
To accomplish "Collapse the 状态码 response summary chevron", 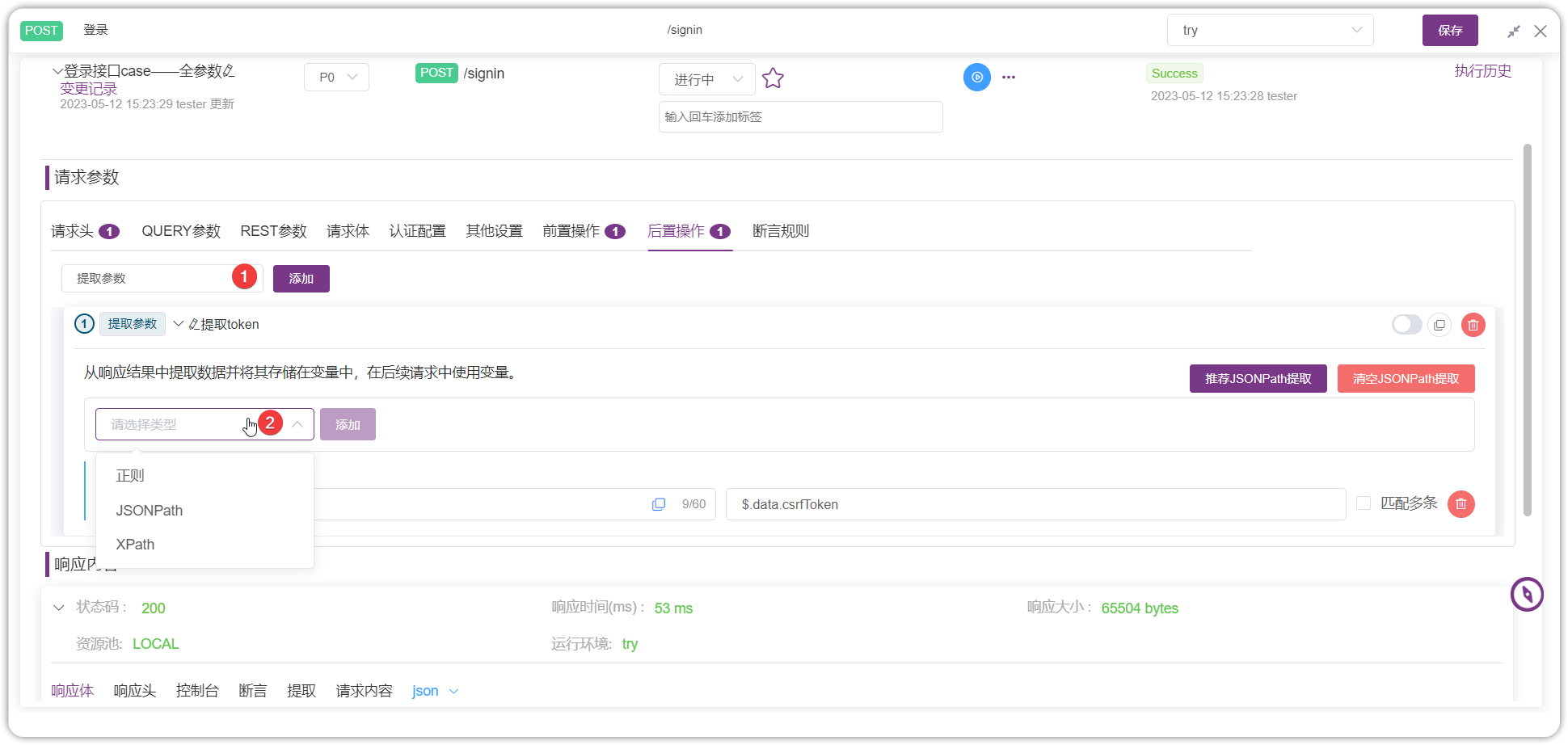I will pyautogui.click(x=58, y=608).
